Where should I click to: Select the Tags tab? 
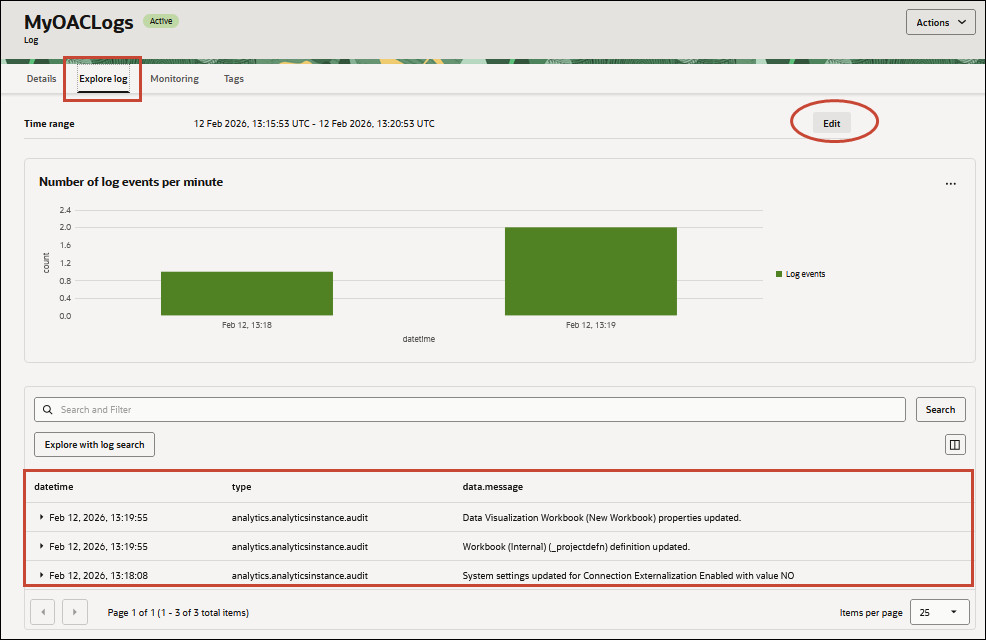(x=233, y=78)
